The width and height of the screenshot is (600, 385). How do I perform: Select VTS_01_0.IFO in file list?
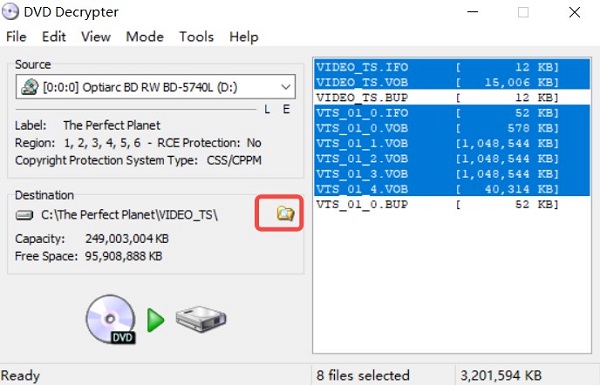coord(452,113)
